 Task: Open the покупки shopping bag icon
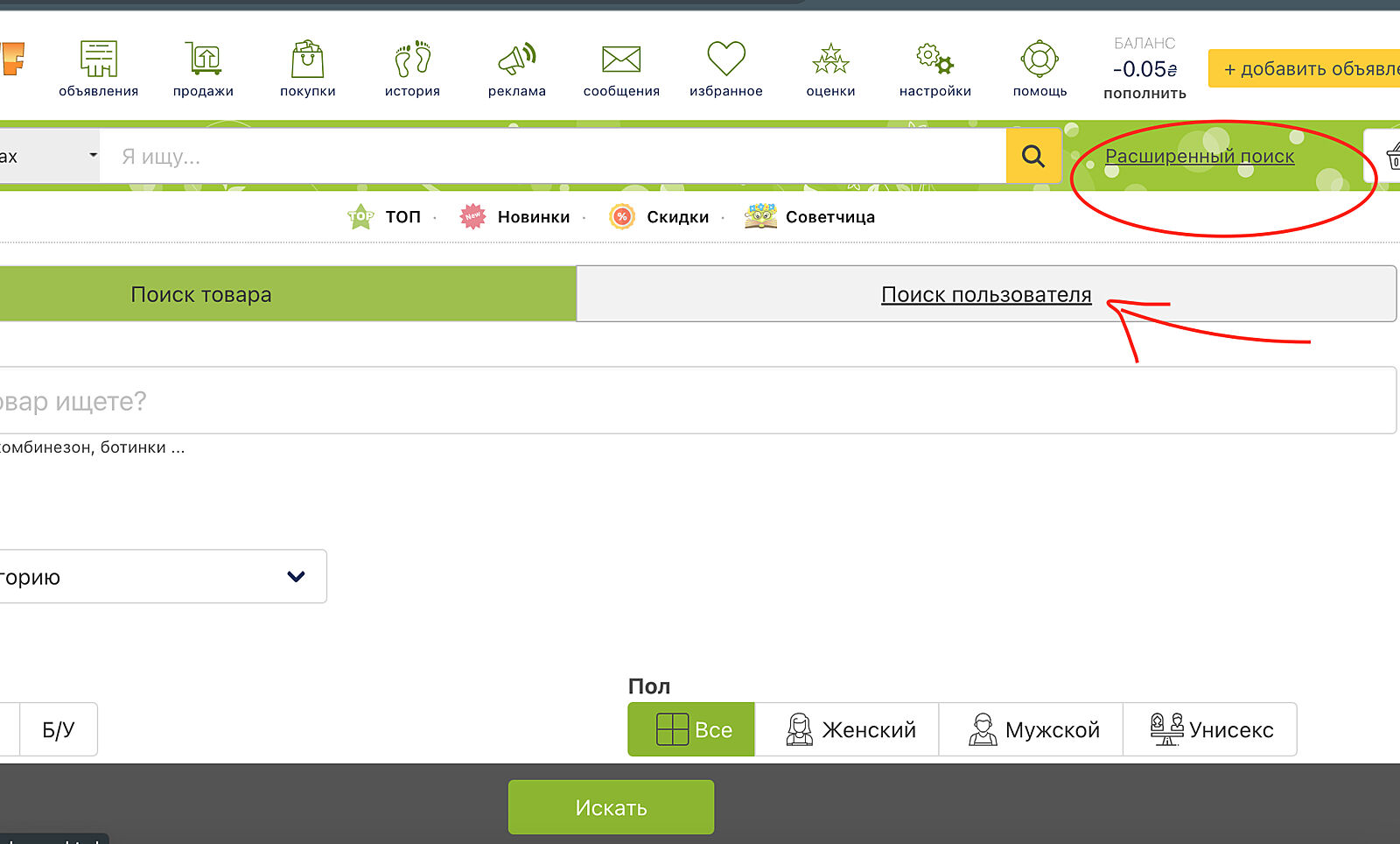(307, 60)
